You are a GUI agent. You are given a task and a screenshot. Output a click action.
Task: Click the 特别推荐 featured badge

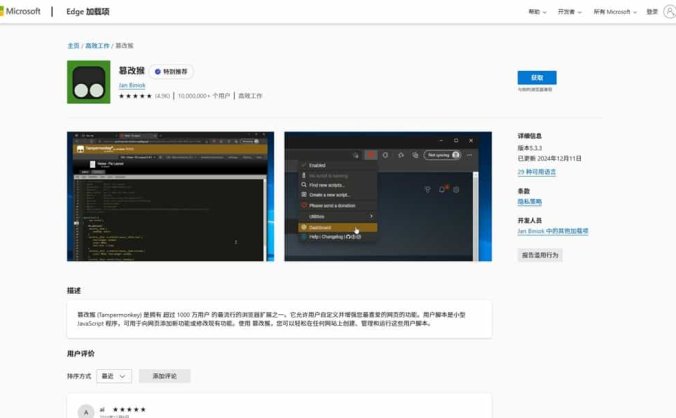click(x=173, y=72)
